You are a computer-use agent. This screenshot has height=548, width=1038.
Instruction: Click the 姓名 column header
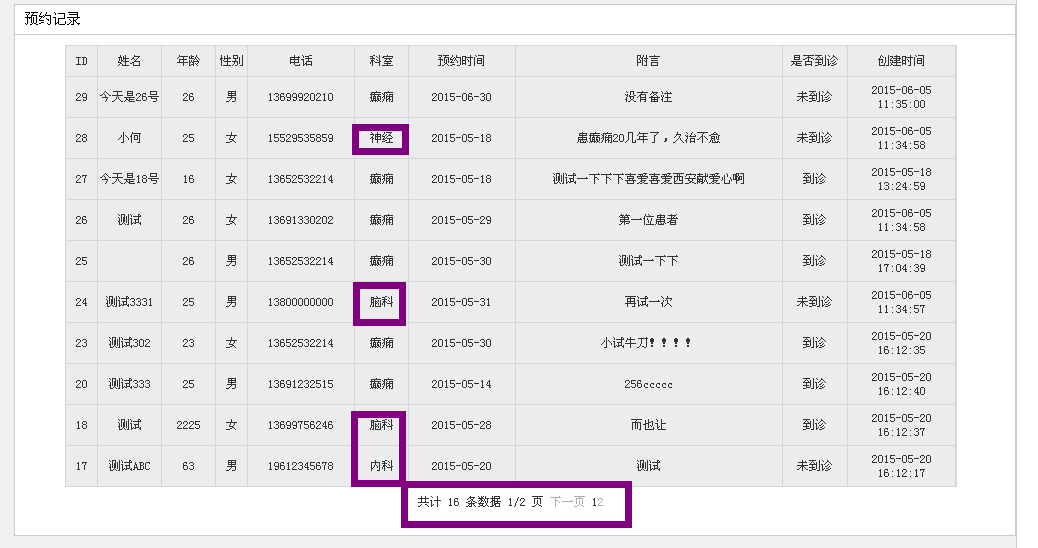pos(129,61)
